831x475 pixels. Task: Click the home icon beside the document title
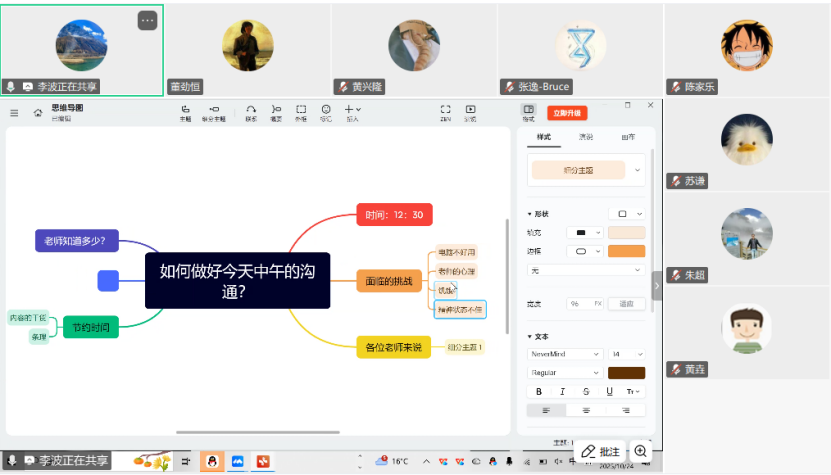[38, 113]
